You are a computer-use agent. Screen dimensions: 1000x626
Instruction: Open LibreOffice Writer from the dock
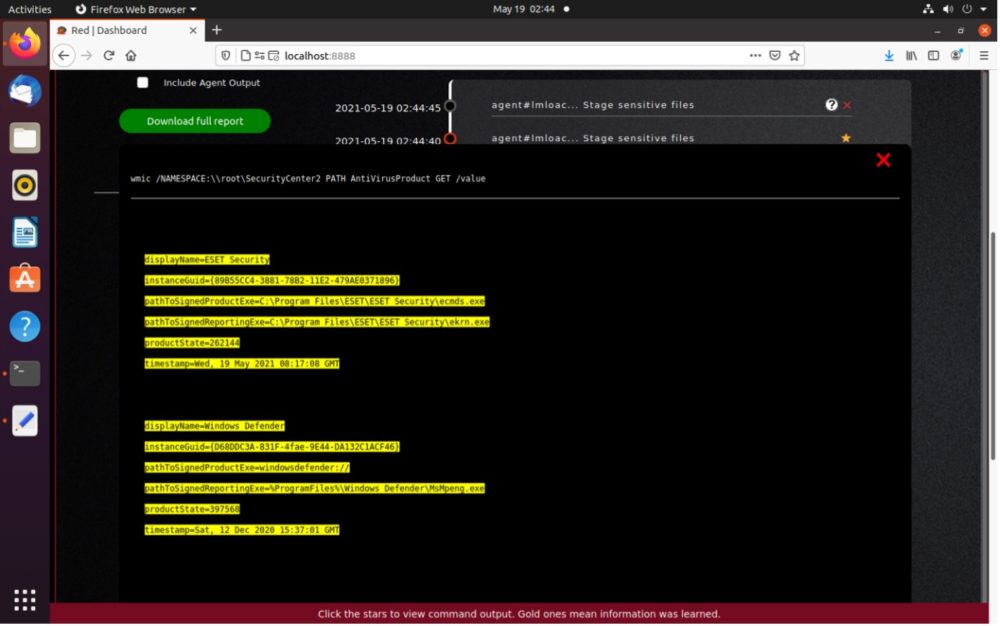point(25,232)
